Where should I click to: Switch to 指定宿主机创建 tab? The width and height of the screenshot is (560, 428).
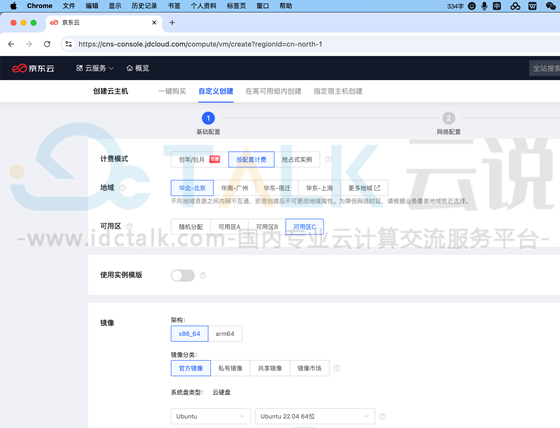(338, 91)
